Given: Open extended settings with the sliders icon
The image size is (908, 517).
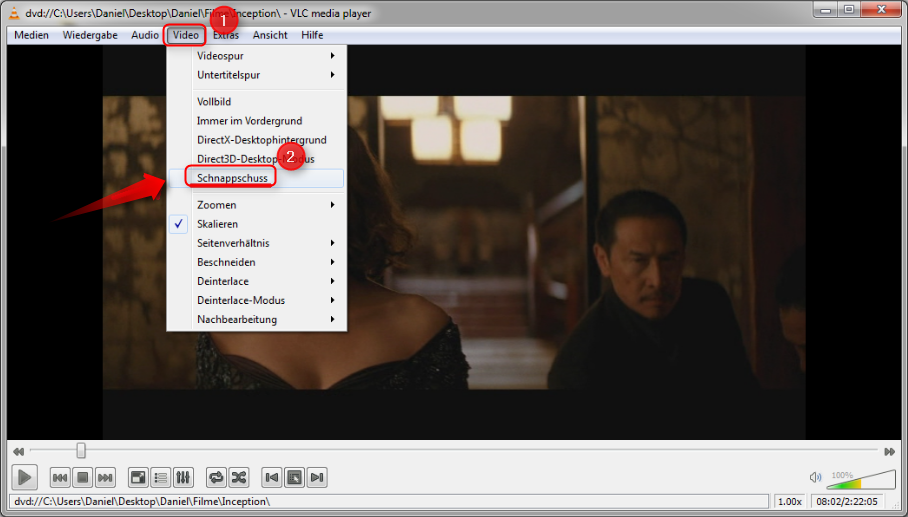Looking at the screenshot, I should click(183, 478).
